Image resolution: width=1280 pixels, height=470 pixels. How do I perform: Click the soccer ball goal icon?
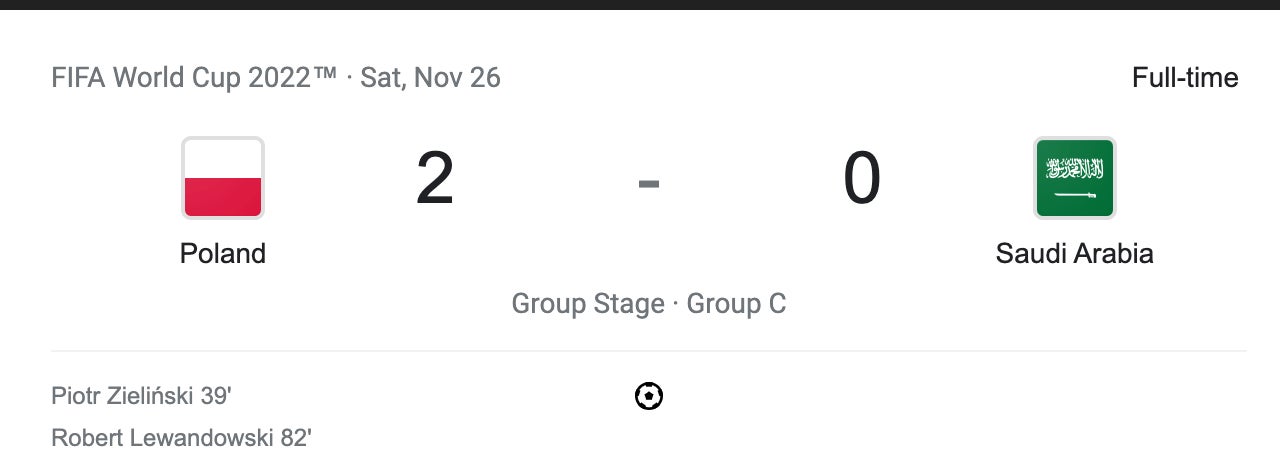pos(649,397)
